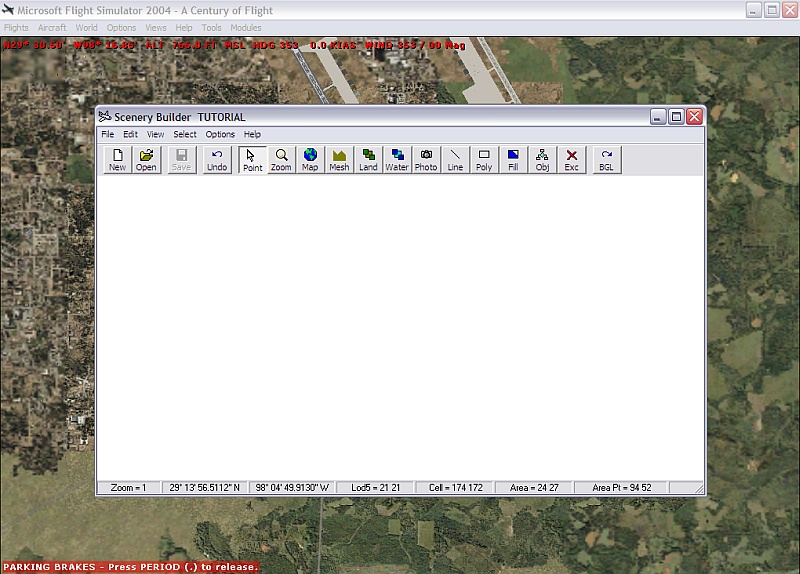The image size is (800, 574).
Task: Open a file with Open icon
Action: coord(146,160)
